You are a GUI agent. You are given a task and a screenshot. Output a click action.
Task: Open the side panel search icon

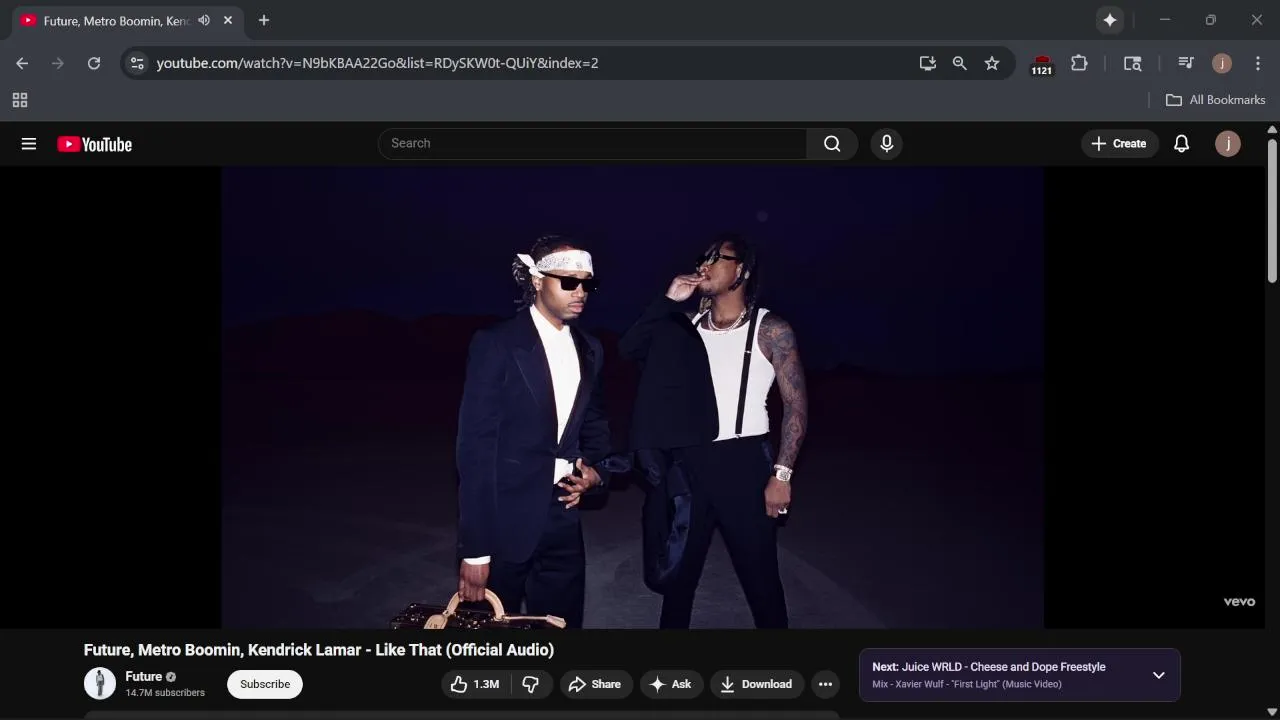pyautogui.click(x=1133, y=63)
